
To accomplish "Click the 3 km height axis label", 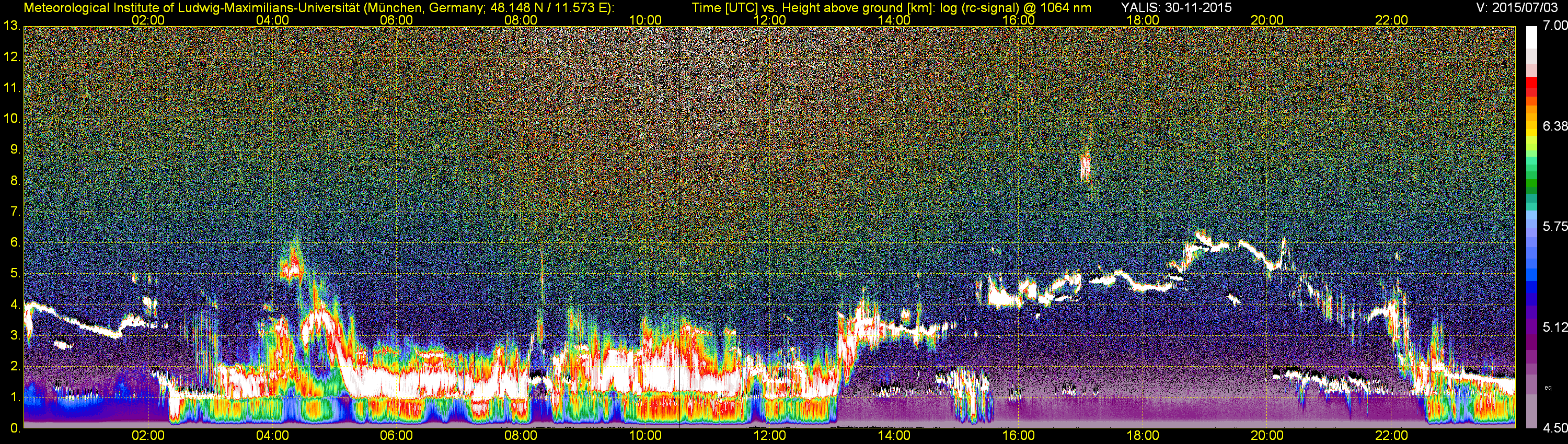I will (x=16, y=335).
